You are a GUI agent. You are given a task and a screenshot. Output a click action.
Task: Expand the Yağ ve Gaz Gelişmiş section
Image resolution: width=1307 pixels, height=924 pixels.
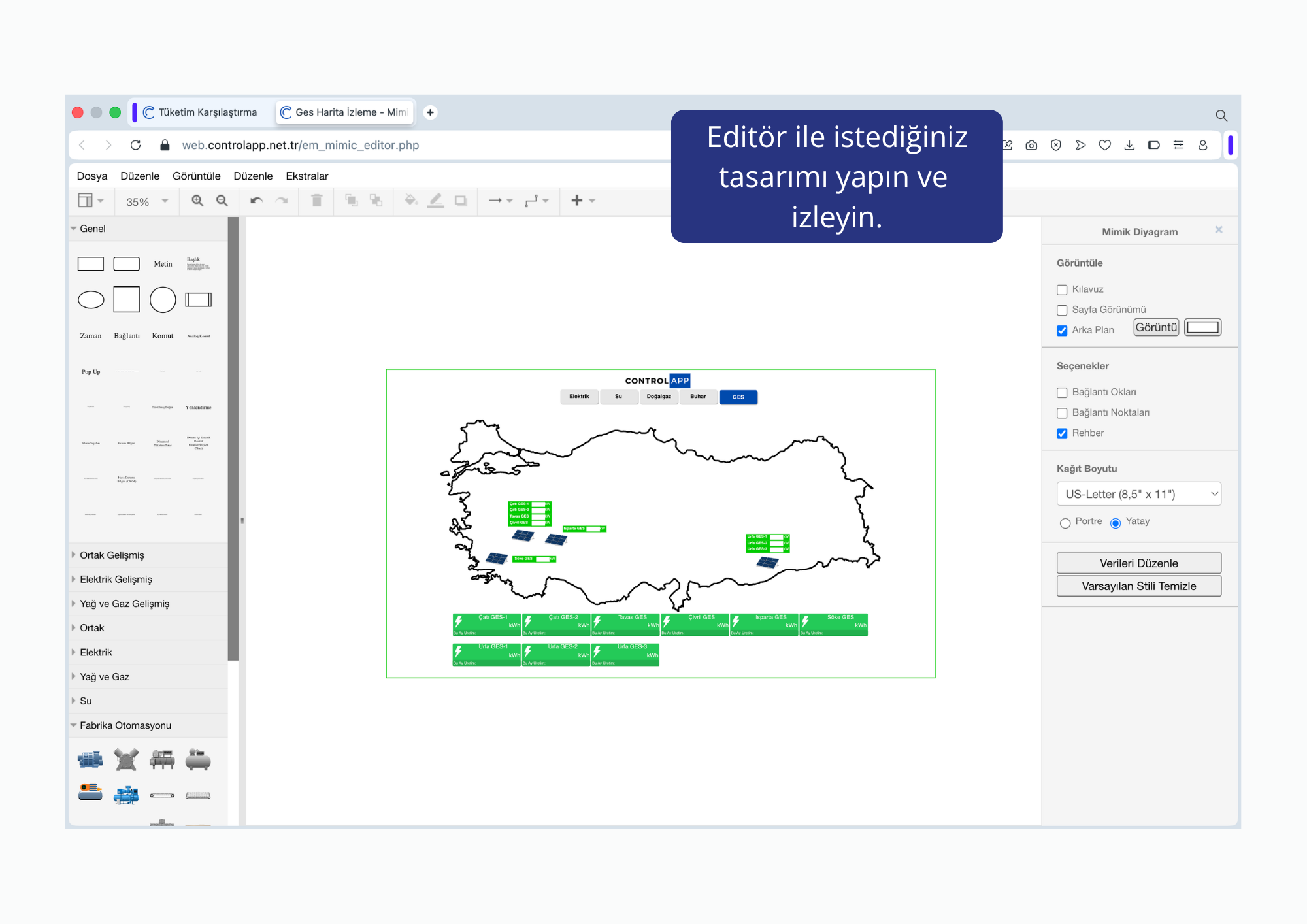[148, 604]
